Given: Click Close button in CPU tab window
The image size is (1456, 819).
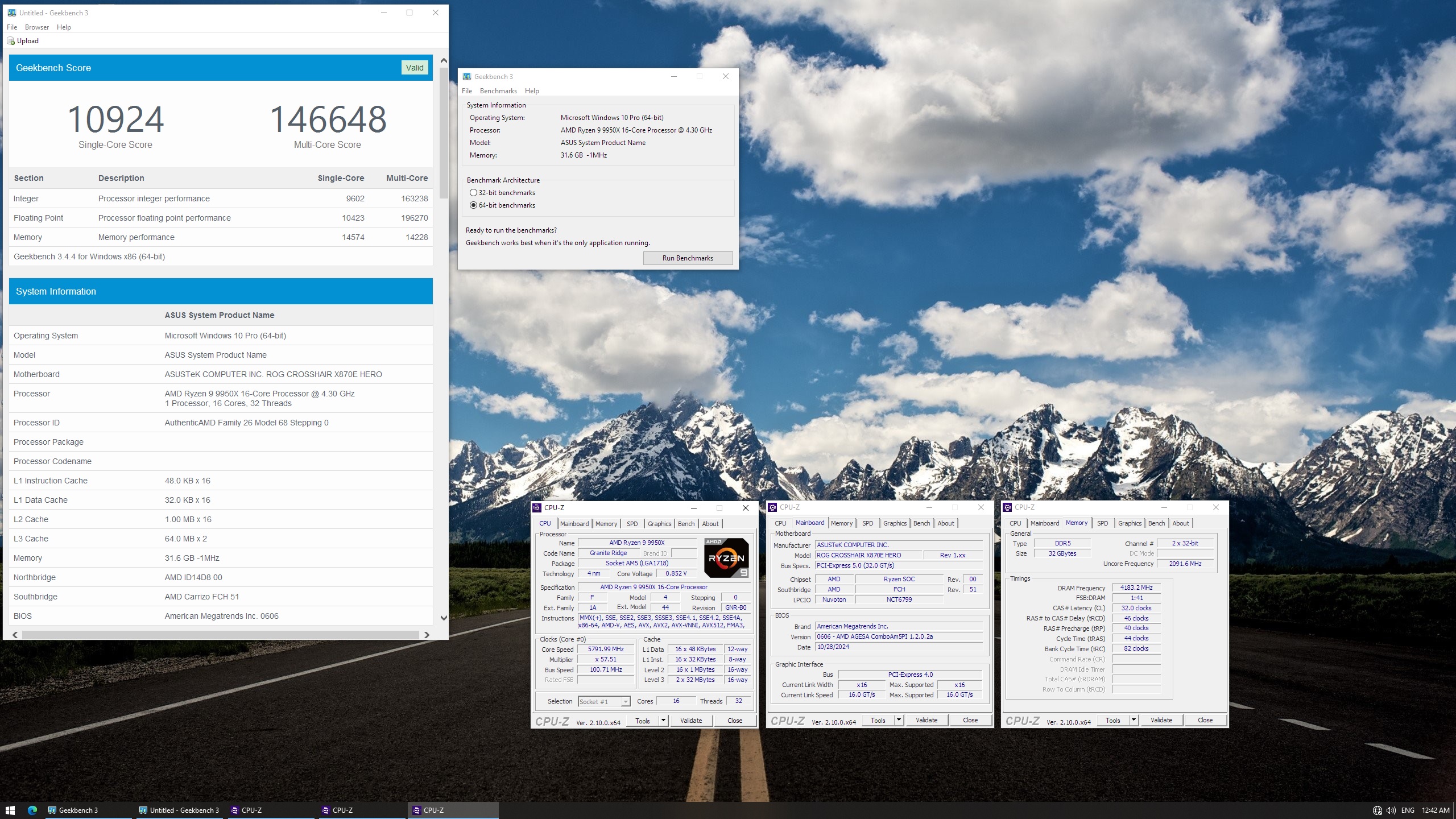Looking at the screenshot, I should (735, 721).
